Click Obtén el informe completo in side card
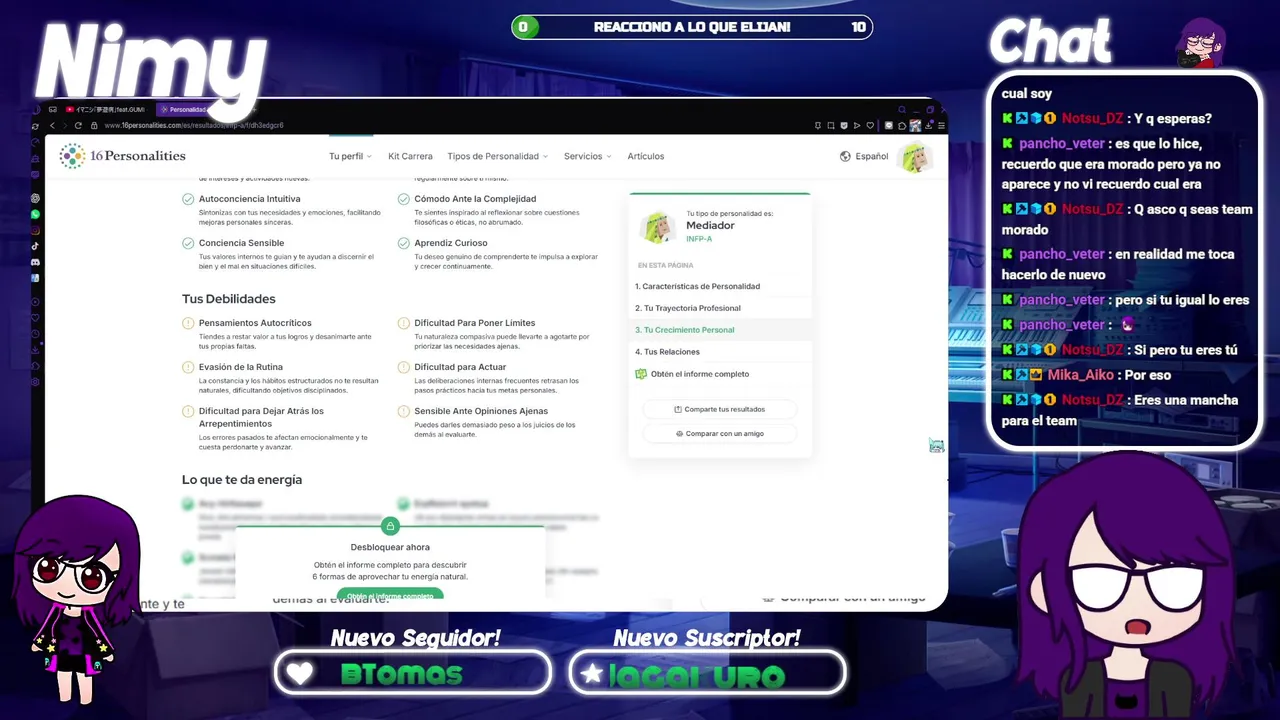The width and height of the screenshot is (1280, 720). (x=692, y=374)
